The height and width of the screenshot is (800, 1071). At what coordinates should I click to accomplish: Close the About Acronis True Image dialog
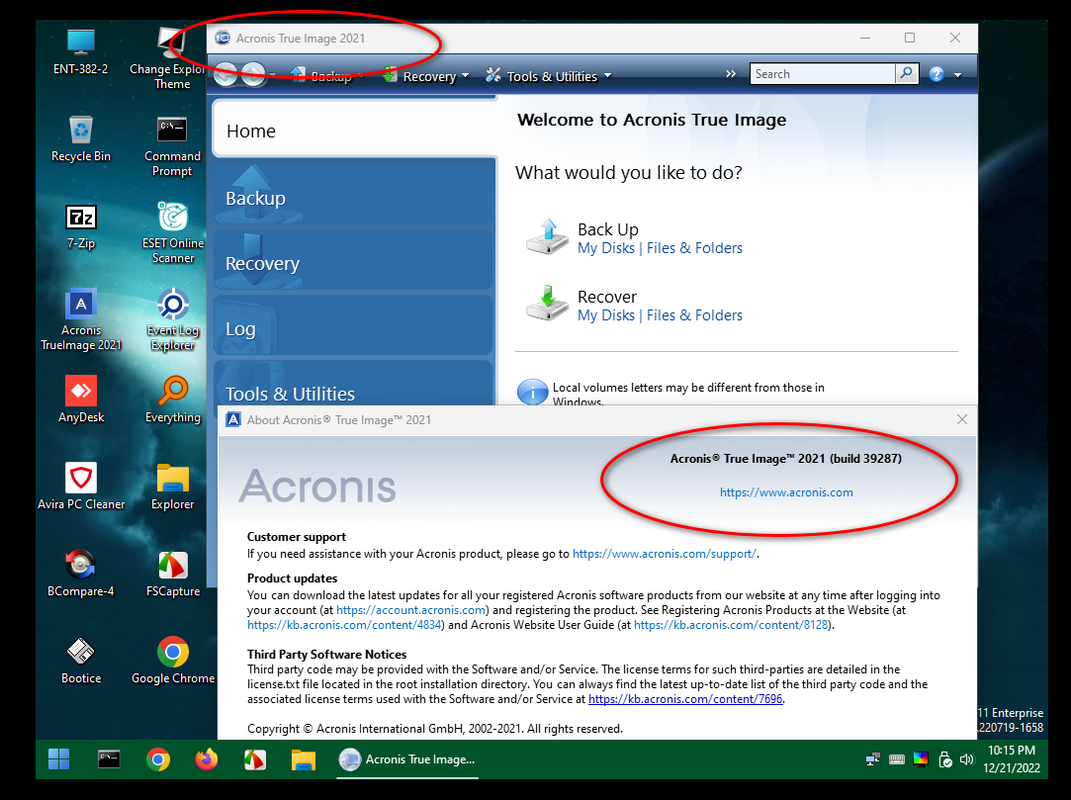pos(962,419)
